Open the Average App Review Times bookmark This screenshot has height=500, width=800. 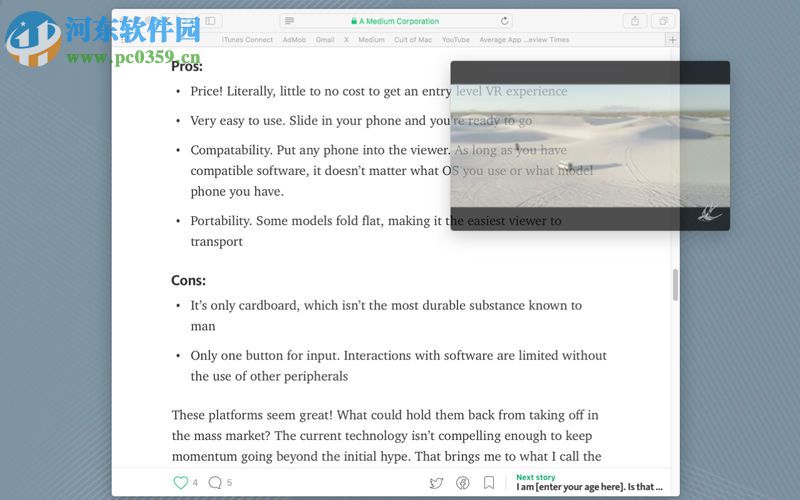point(524,40)
